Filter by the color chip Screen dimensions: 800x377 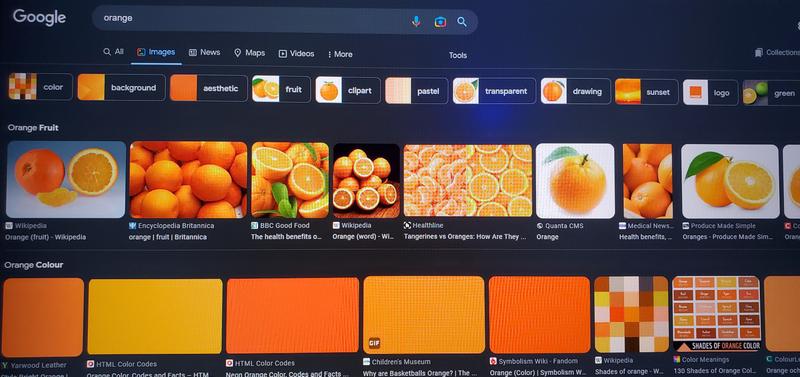coord(41,87)
